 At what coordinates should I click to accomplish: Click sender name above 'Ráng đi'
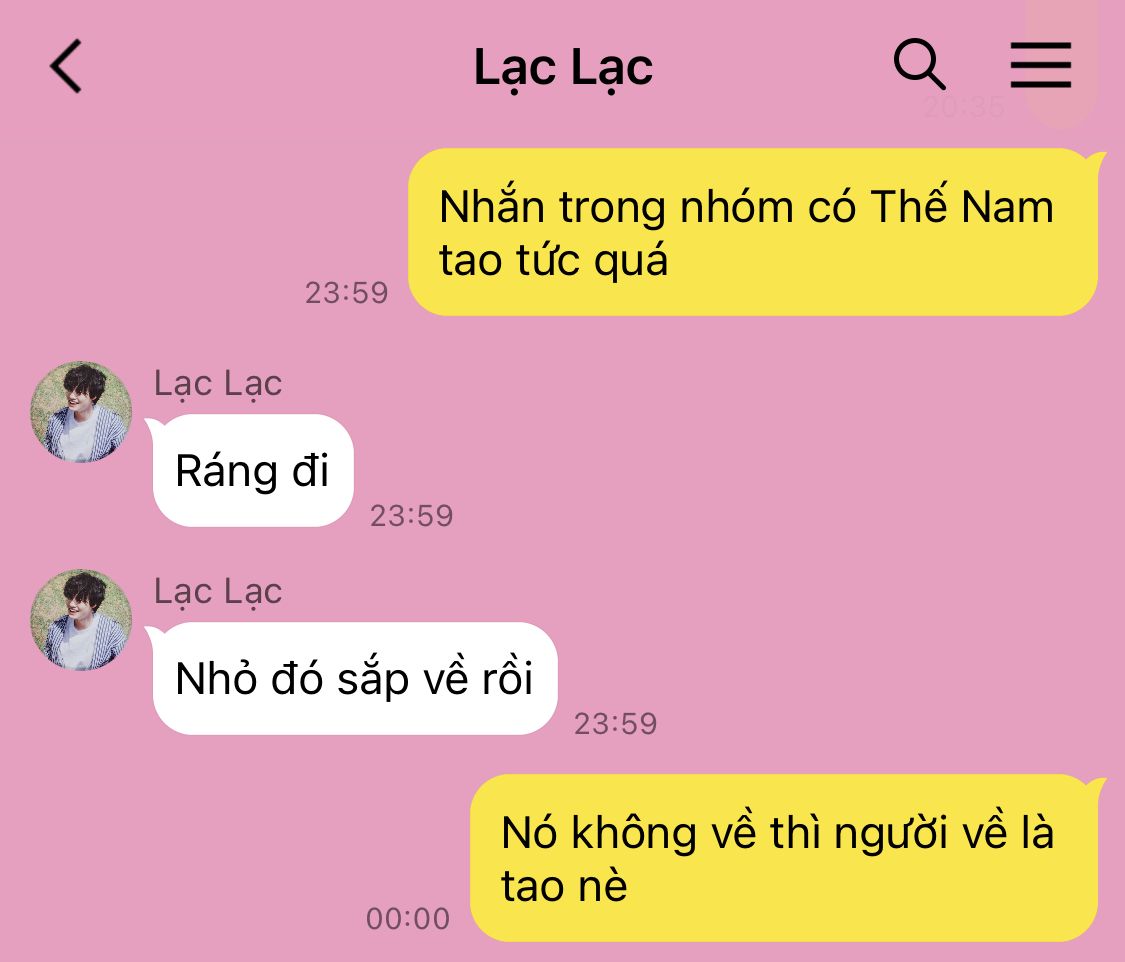click(x=218, y=384)
